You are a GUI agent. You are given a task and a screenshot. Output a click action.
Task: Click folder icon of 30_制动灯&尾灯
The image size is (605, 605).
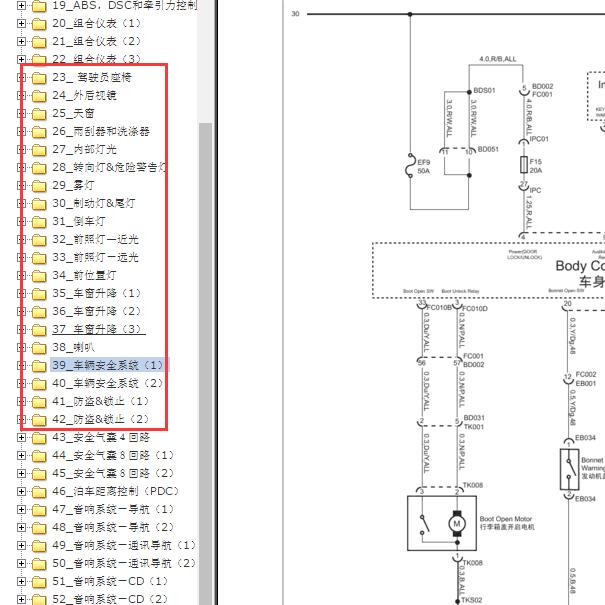(x=39, y=203)
